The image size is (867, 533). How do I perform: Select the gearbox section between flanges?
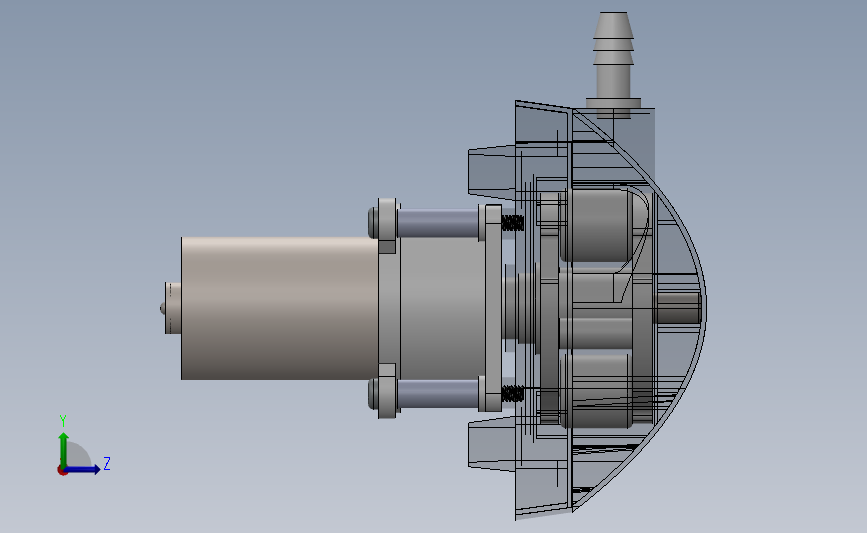[x=442, y=308]
